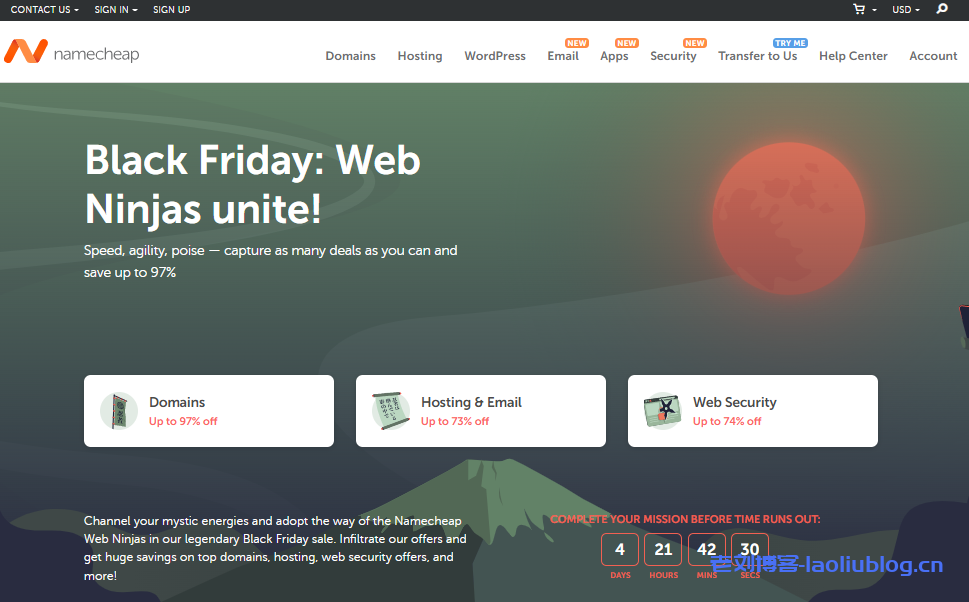This screenshot has width=969, height=602.
Task: Open the Security menu item
Action: pyautogui.click(x=673, y=56)
